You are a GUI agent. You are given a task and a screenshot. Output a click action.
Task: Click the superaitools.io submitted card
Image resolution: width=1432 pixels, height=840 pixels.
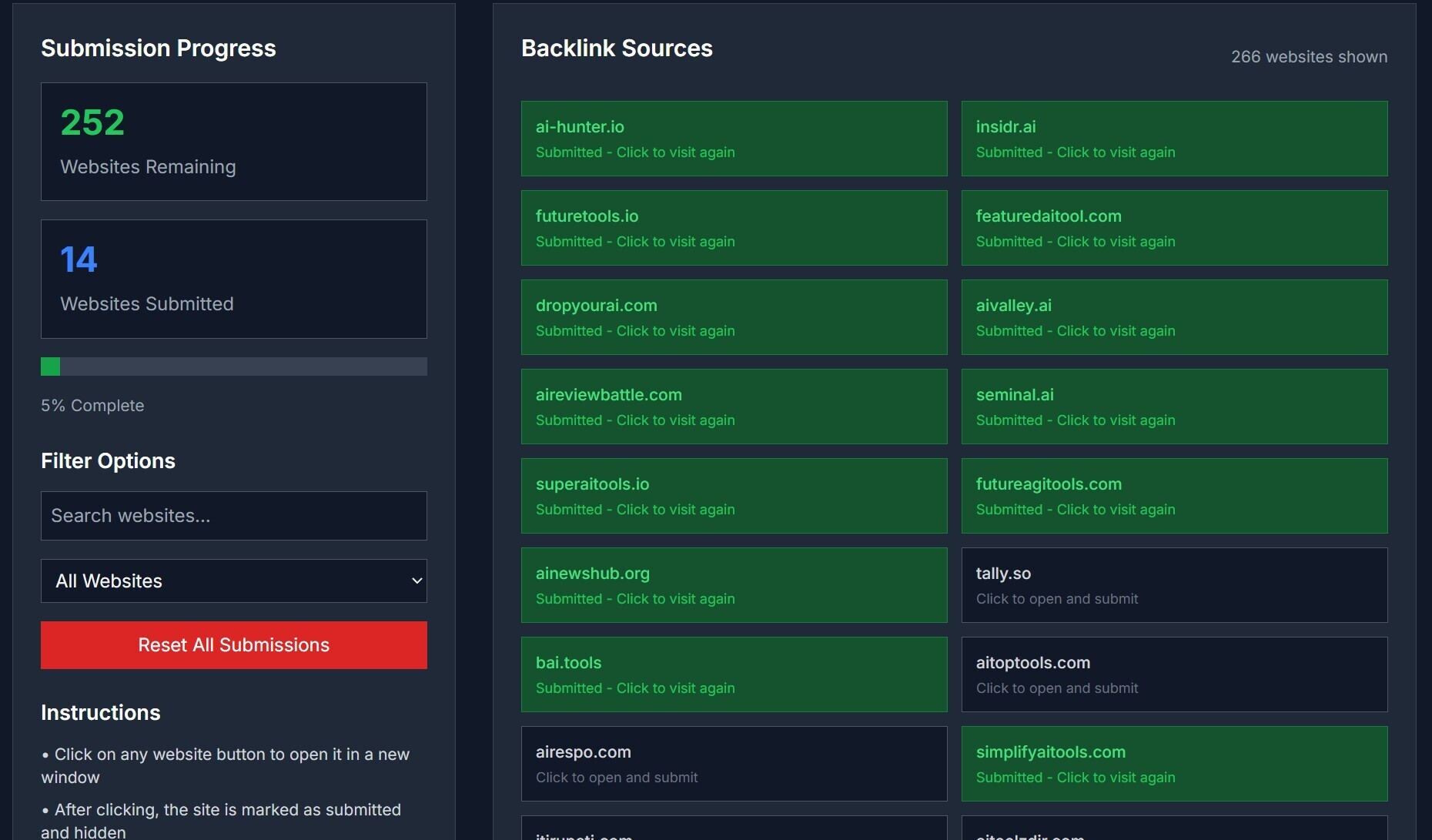click(734, 496)
